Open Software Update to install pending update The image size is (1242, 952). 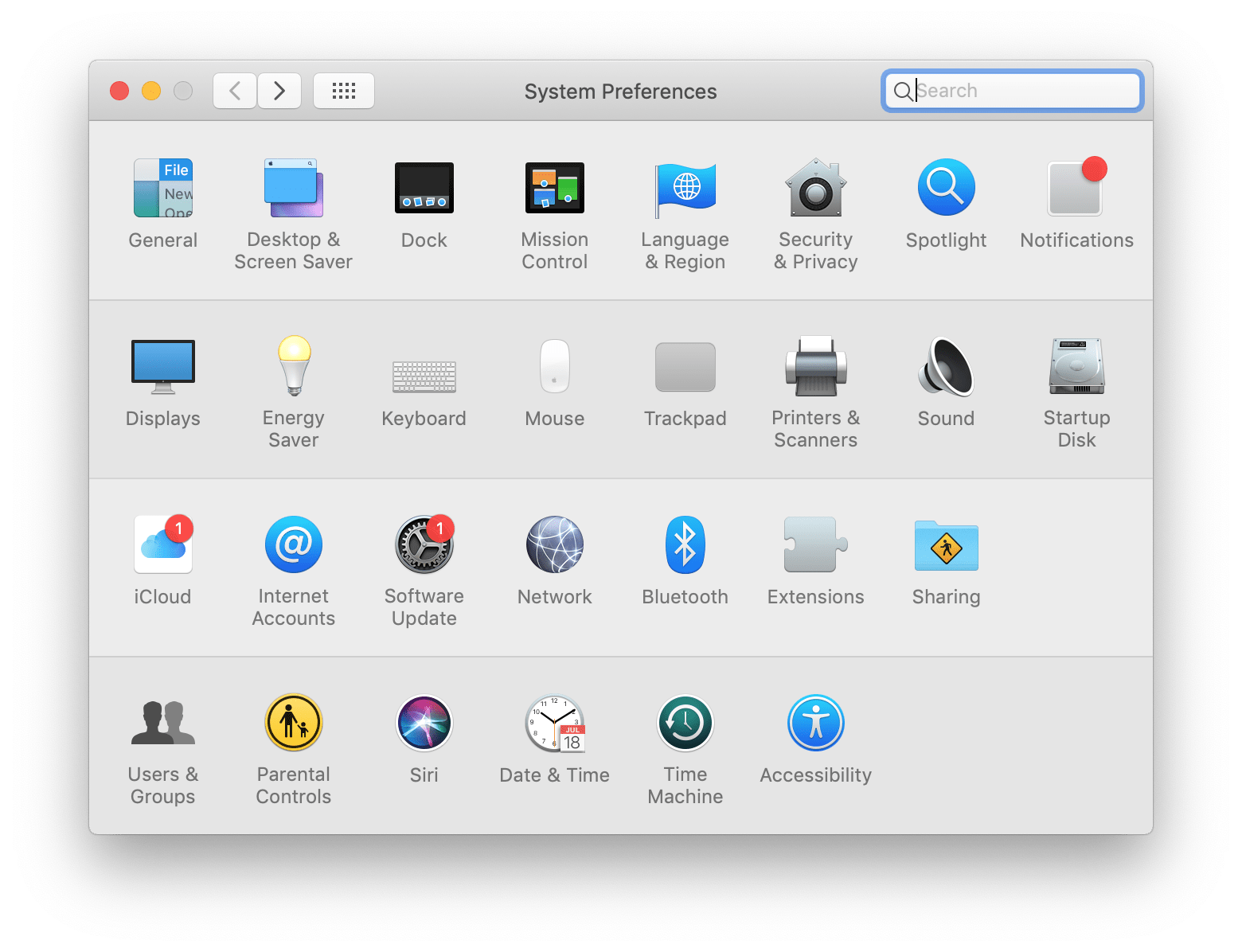pyautogui.click(x=424, y=544)
